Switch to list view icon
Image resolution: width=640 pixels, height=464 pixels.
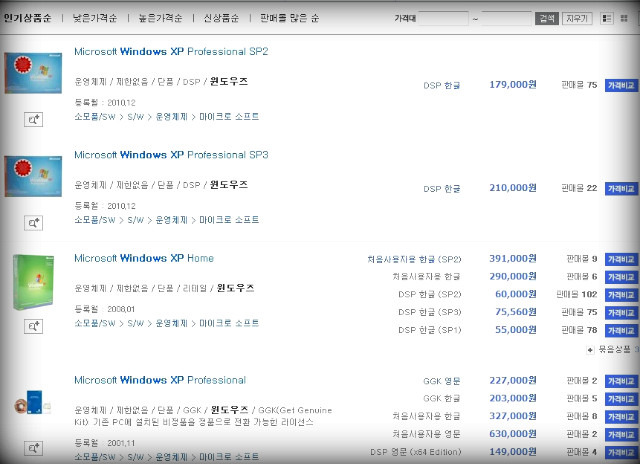click(x=607, y=18)
